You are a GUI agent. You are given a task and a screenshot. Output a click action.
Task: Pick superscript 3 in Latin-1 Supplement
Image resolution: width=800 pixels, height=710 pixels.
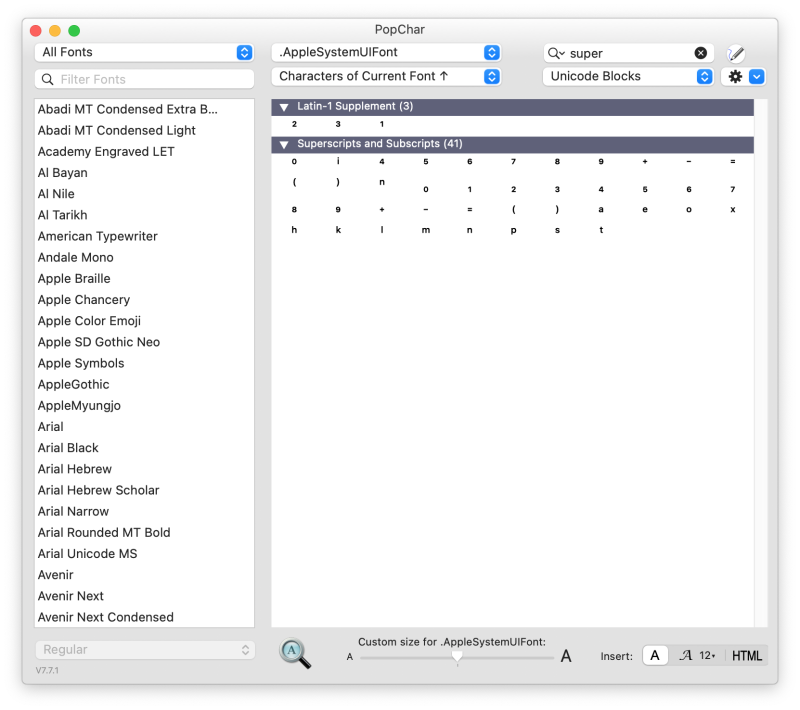pyautogui.click(x=338, y=124)
